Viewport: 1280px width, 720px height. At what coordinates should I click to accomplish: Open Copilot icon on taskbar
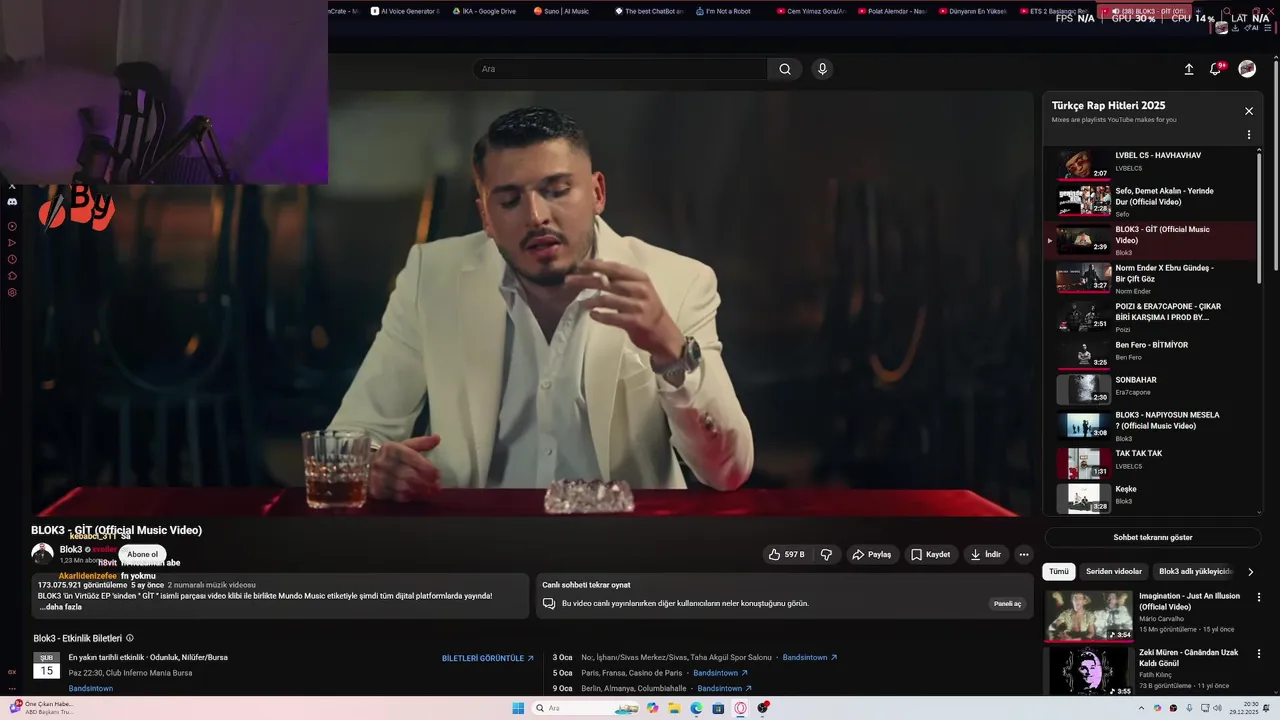pos(653,708)
